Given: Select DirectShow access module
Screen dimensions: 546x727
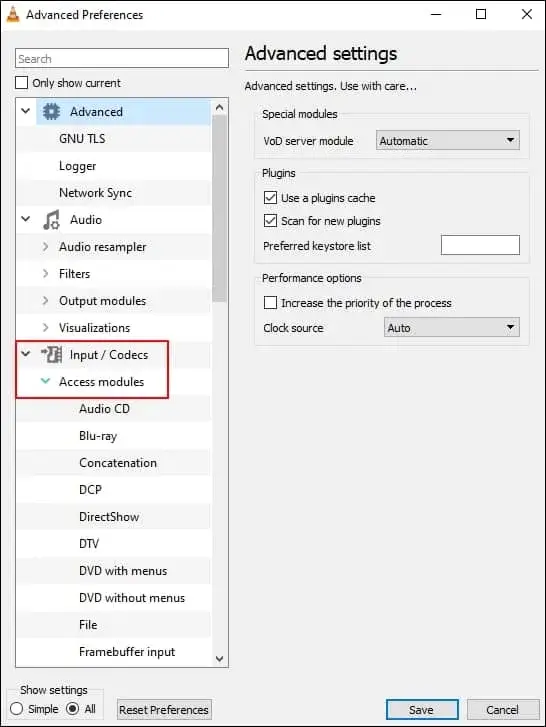Looking at the screenshot, I should pyautogui.click(x=109, y=517).
